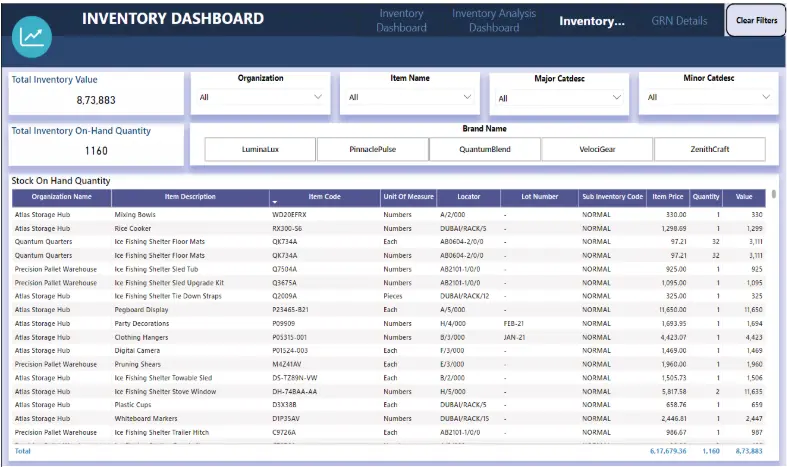Click the total value 8,73,883 in footer

coord(749,451)
